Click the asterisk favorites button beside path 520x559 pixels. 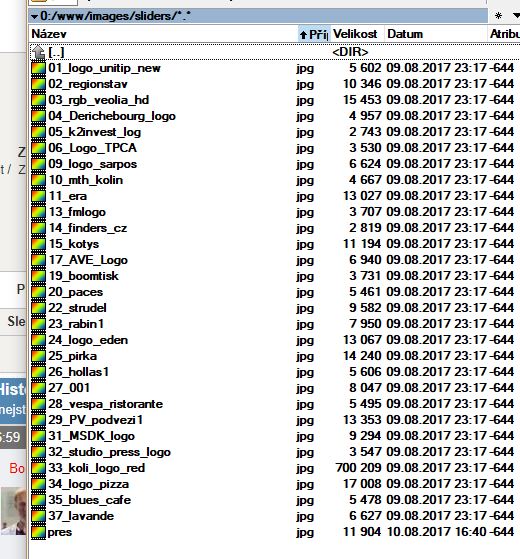(x=499, y=16)
